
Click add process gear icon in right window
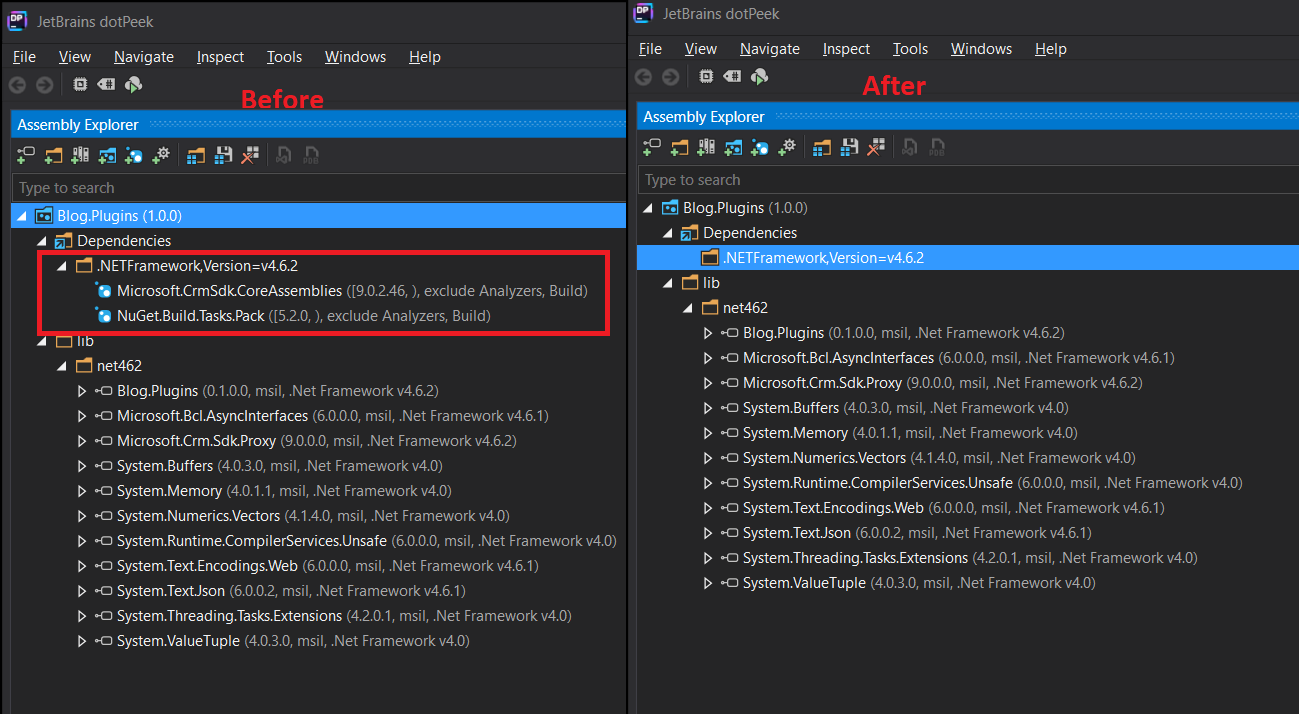(x=788, y=147)
